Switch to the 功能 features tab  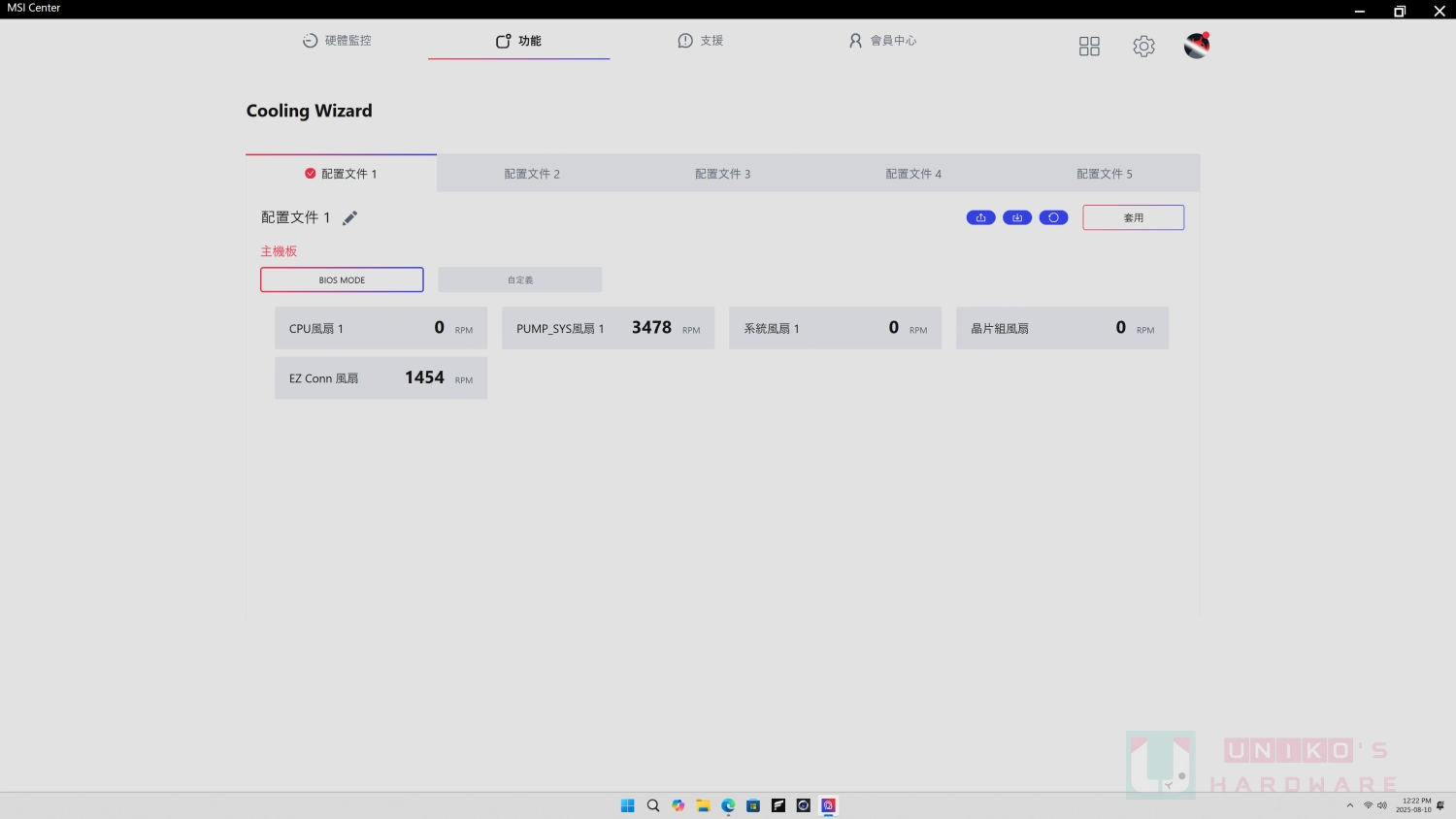point(518,41)
